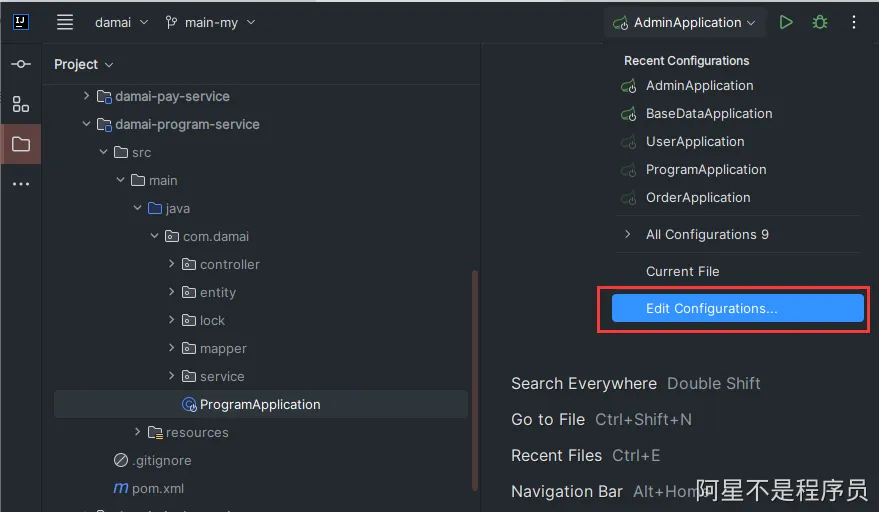Open the main-my branch dropdown
This screenshot has width=879, height=512.
click(x=210, y=22)
